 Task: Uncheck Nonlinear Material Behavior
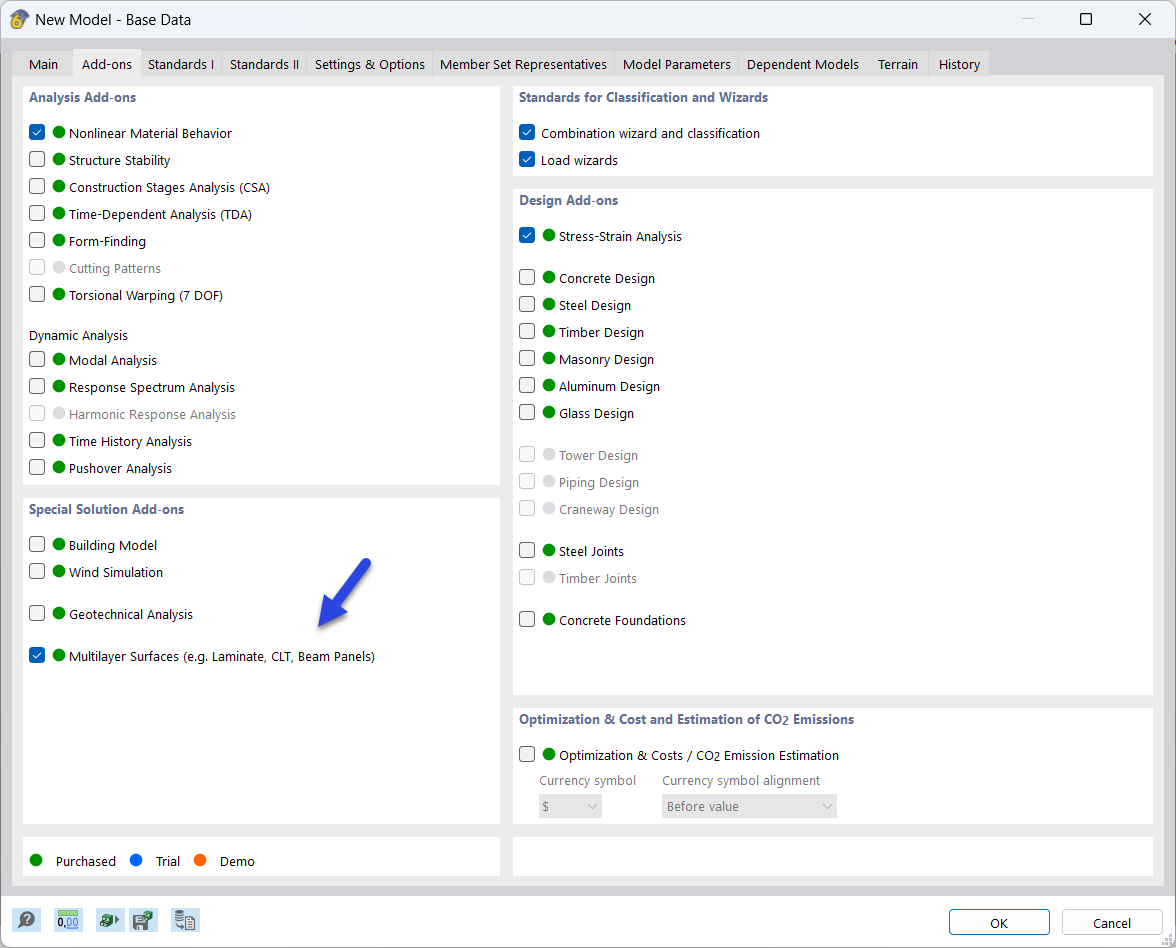37,131
